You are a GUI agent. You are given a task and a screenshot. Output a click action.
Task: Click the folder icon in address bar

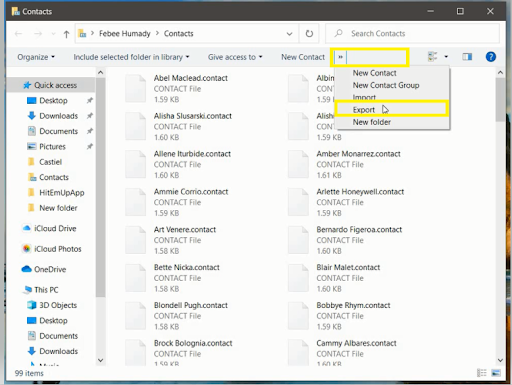pos(82,34)
